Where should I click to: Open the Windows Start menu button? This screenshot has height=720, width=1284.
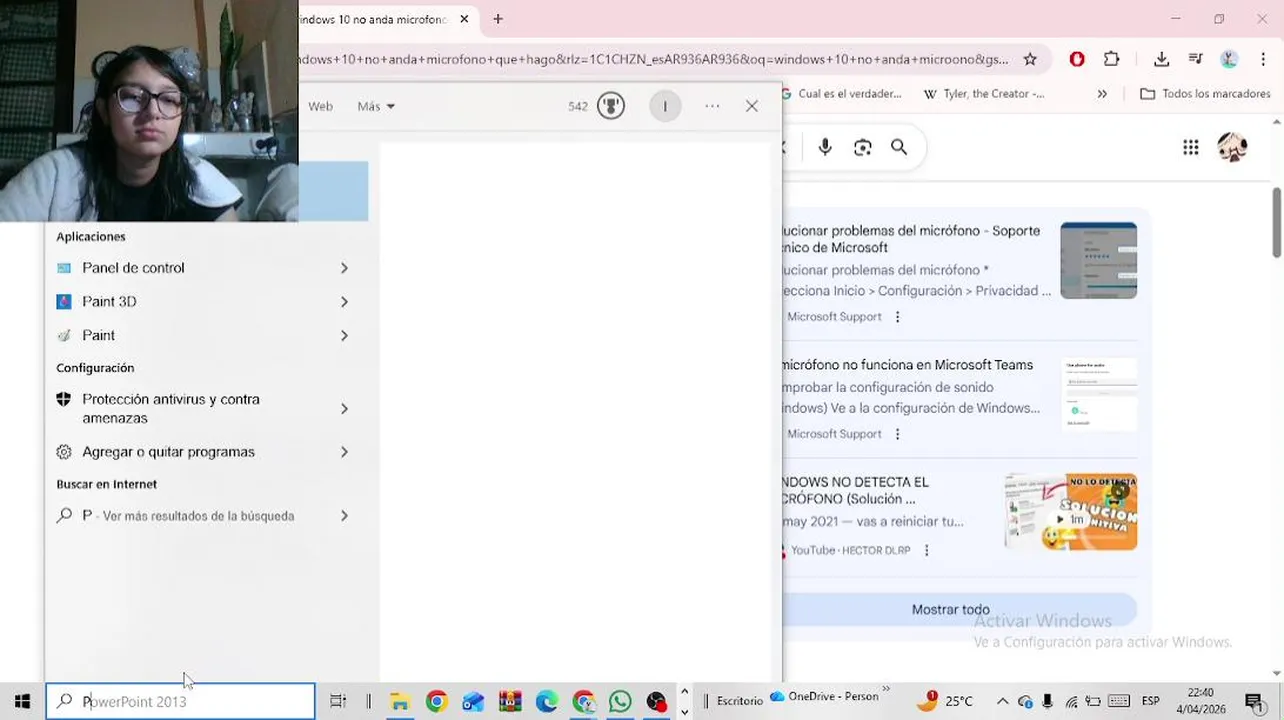(22, 701)
